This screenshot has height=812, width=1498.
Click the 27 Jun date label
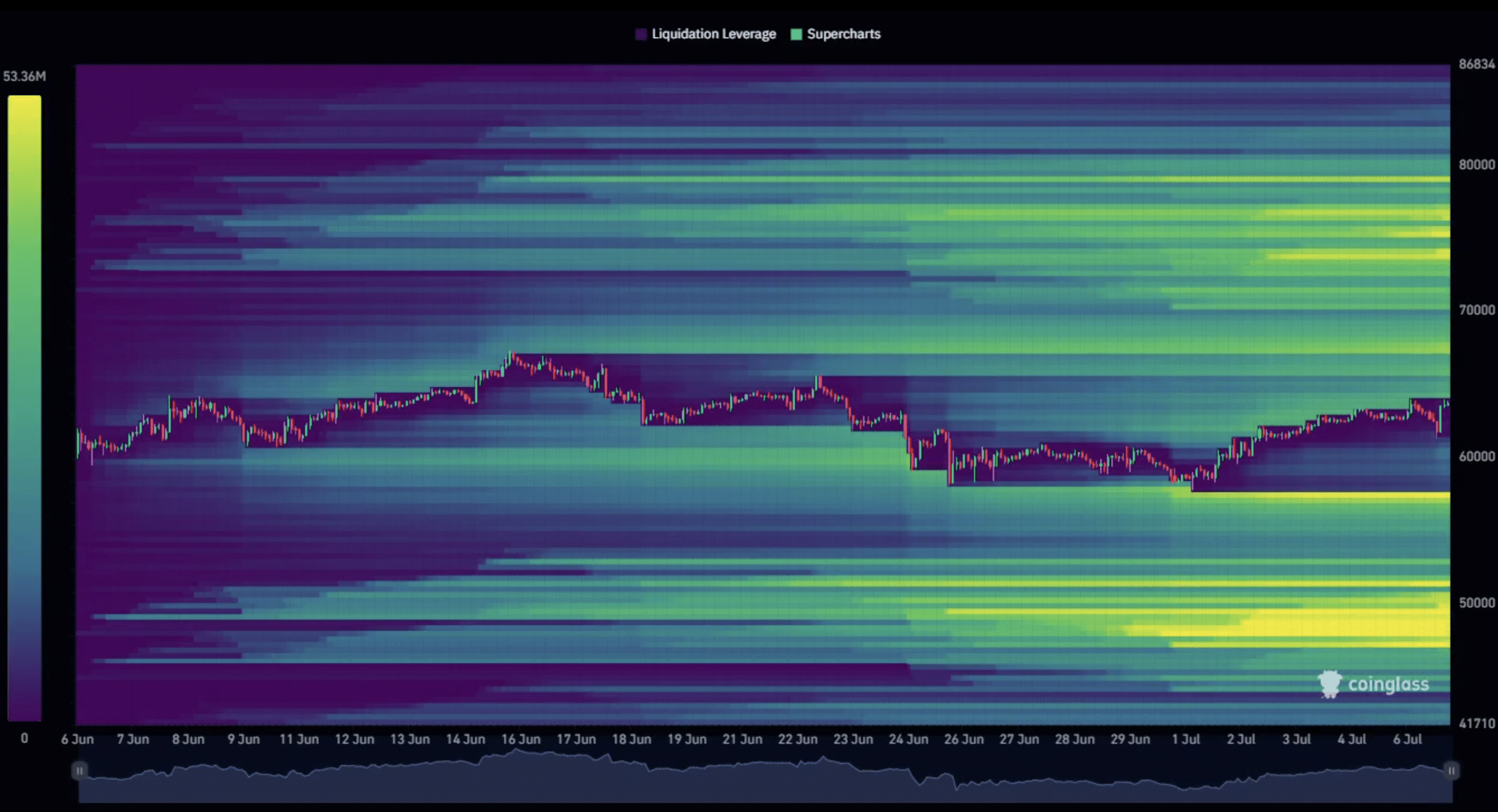click(x=1019, y=739)
